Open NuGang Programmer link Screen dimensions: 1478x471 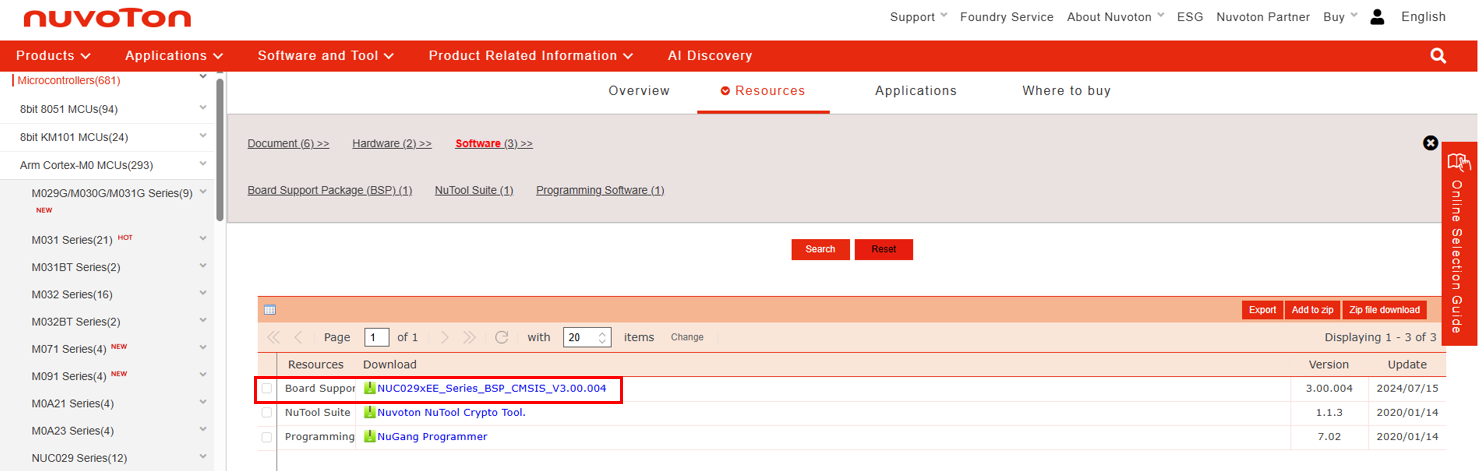[432, 437]
